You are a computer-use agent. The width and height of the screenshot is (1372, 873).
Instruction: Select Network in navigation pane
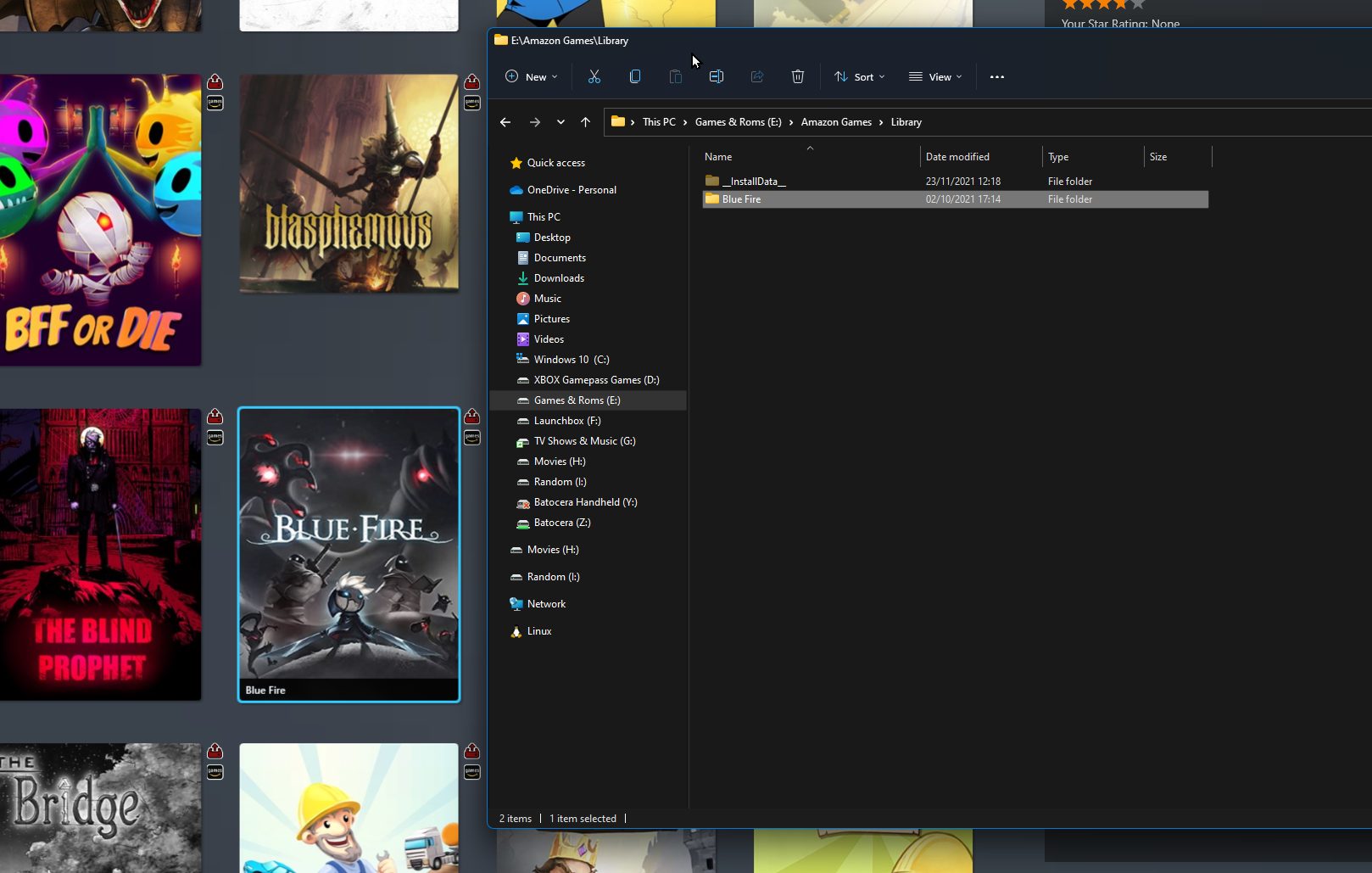pyautogui.click(x=538, y=604)
